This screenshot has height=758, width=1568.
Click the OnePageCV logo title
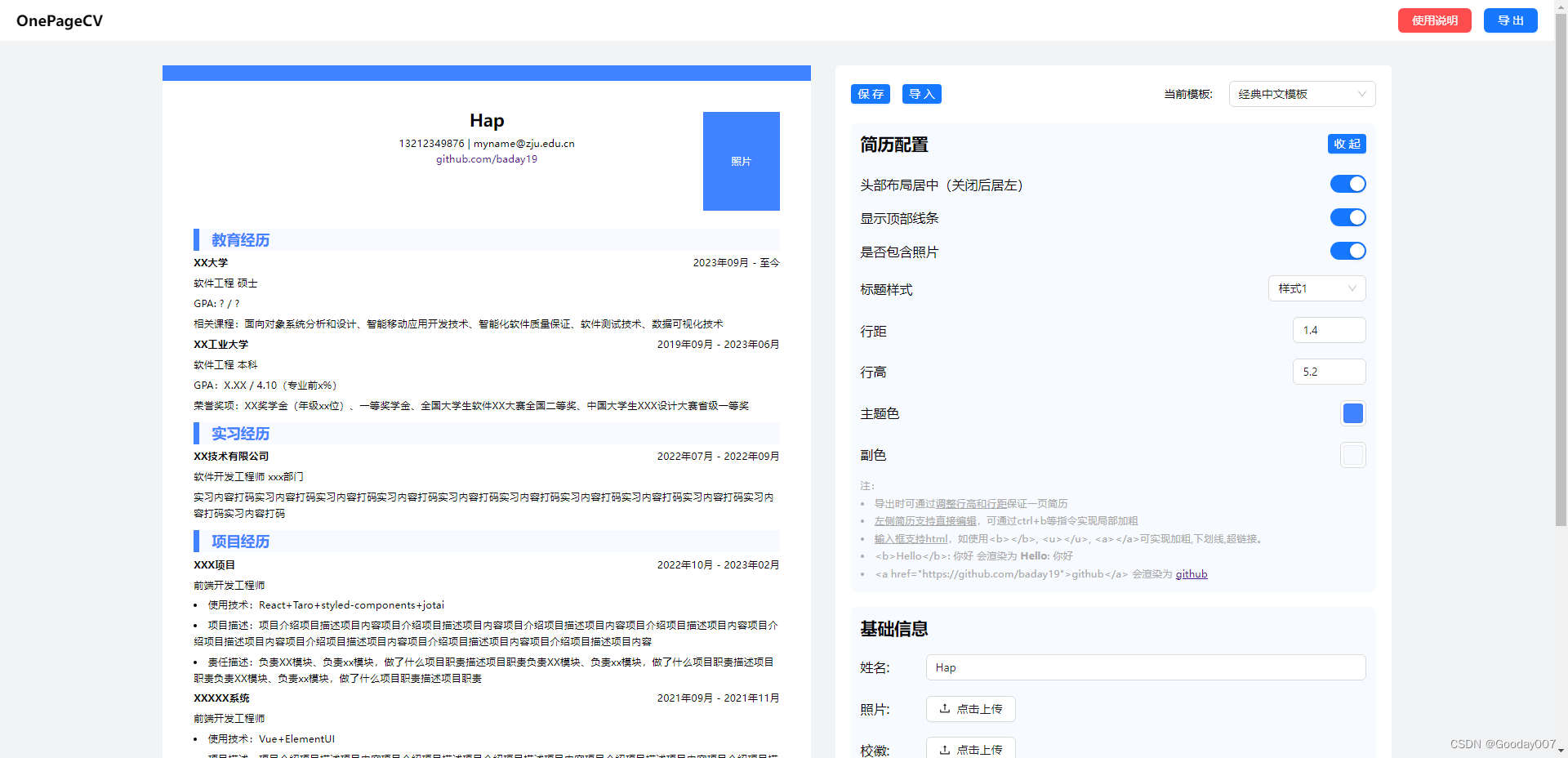pos(60,20)
